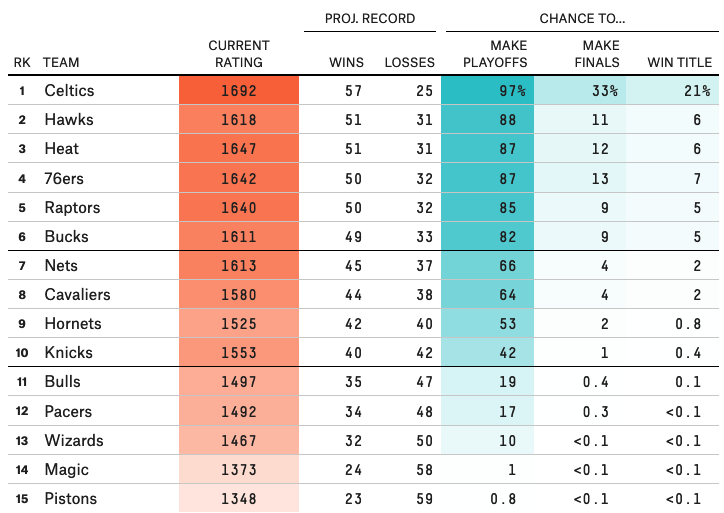
Task: Sort by Win Title column
Action: click(680, 62)
